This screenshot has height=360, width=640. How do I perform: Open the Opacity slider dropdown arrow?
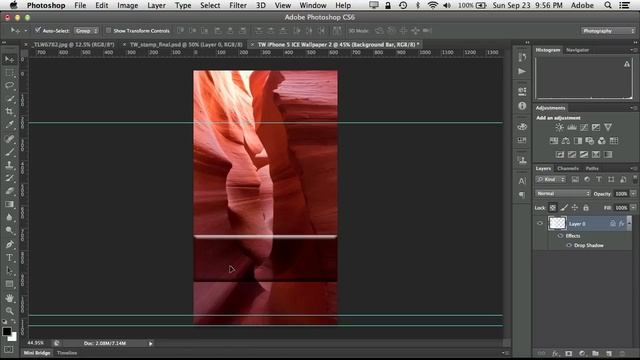[x=633, y=193]
